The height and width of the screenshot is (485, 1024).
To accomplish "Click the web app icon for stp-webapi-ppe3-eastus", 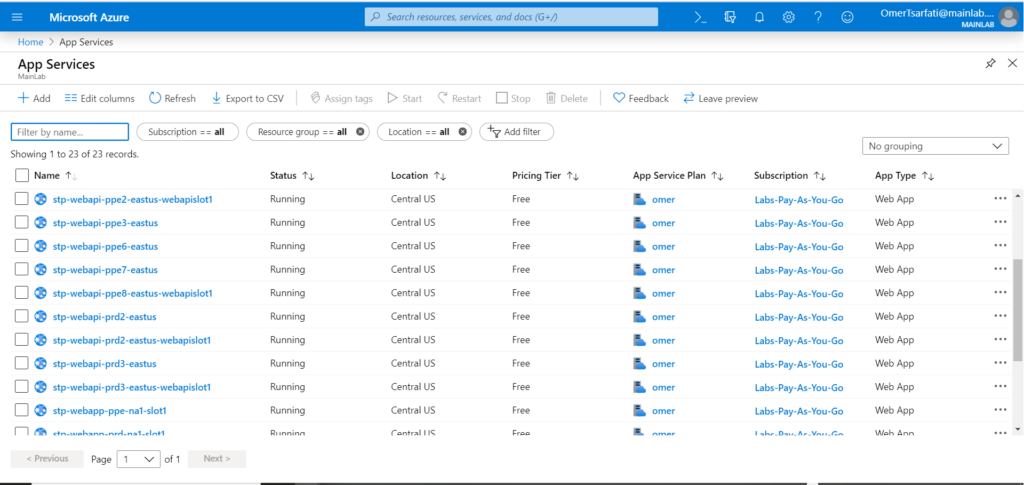I will 40,223.
